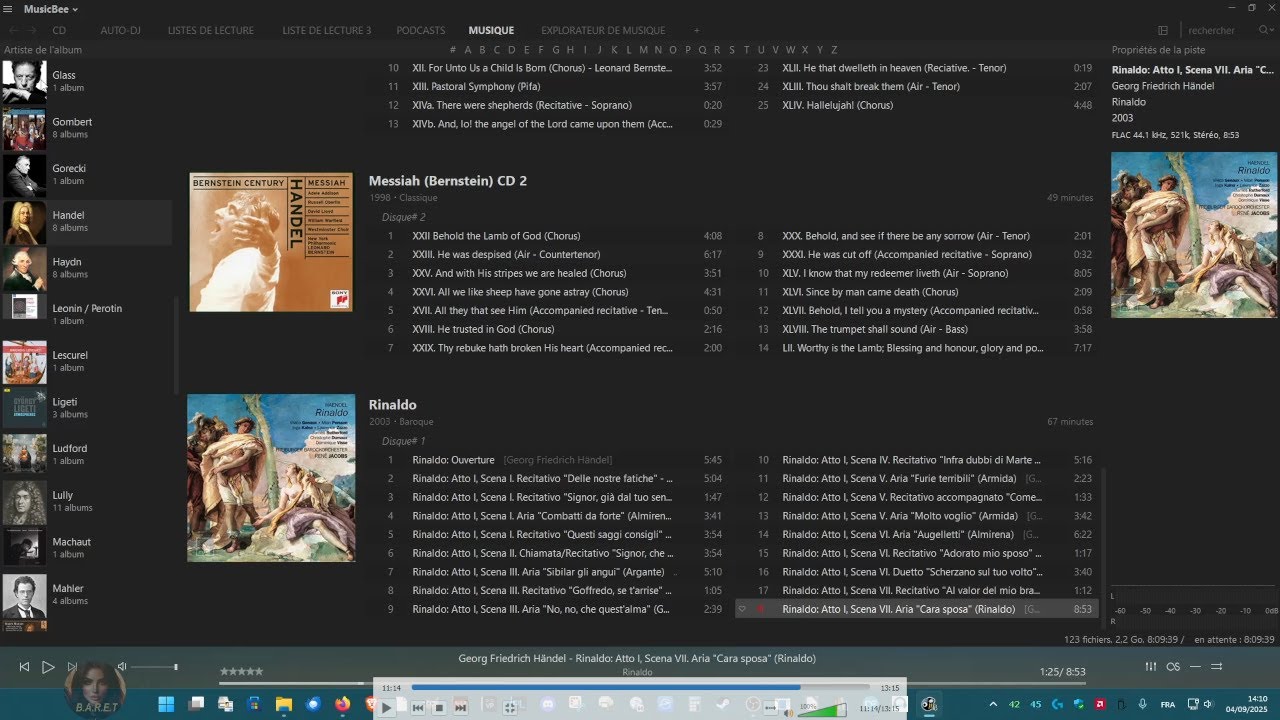Mute the MusicBee volume speaker icon

pos(121,667)
